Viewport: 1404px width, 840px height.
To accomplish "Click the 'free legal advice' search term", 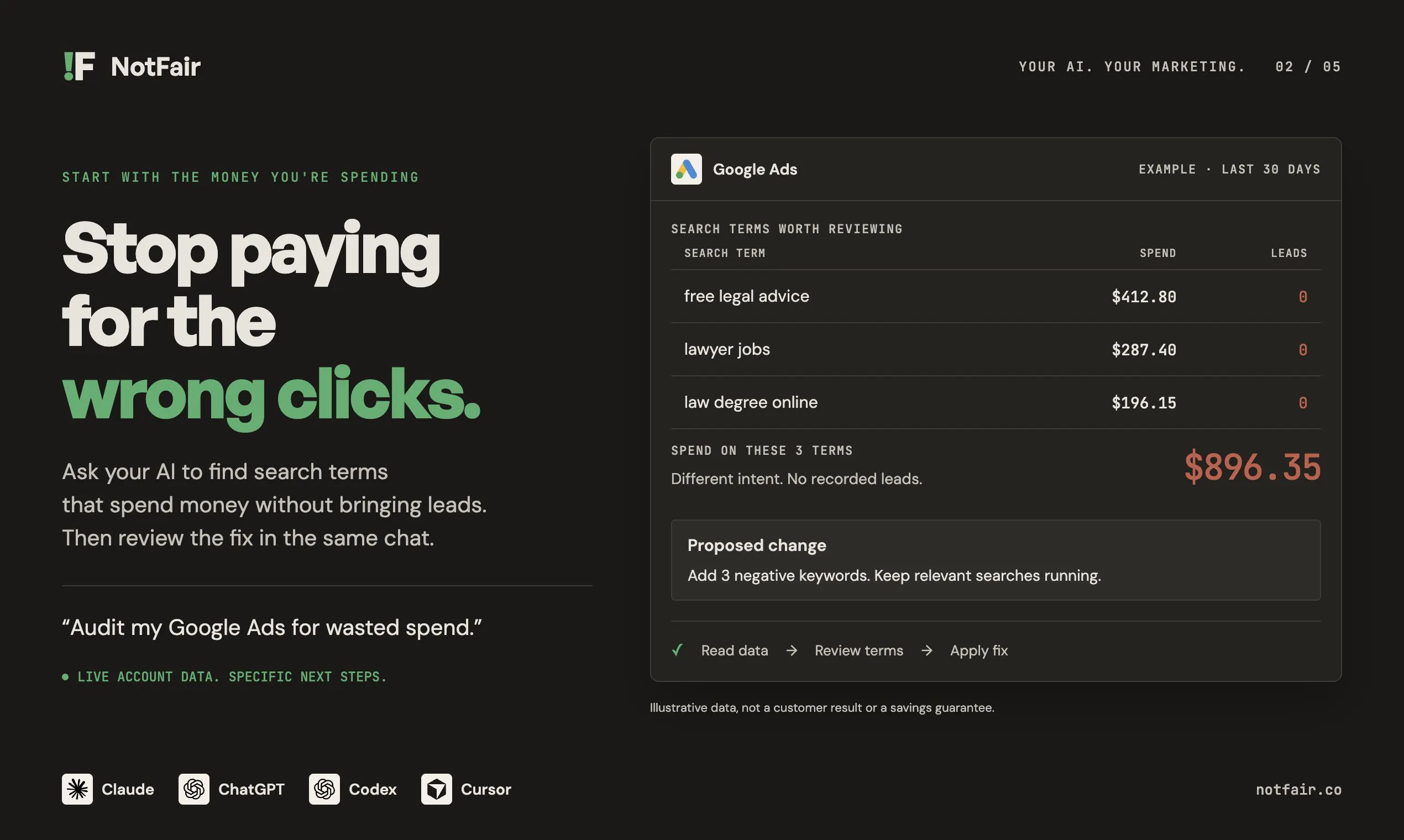I will [x=747, y=296].
